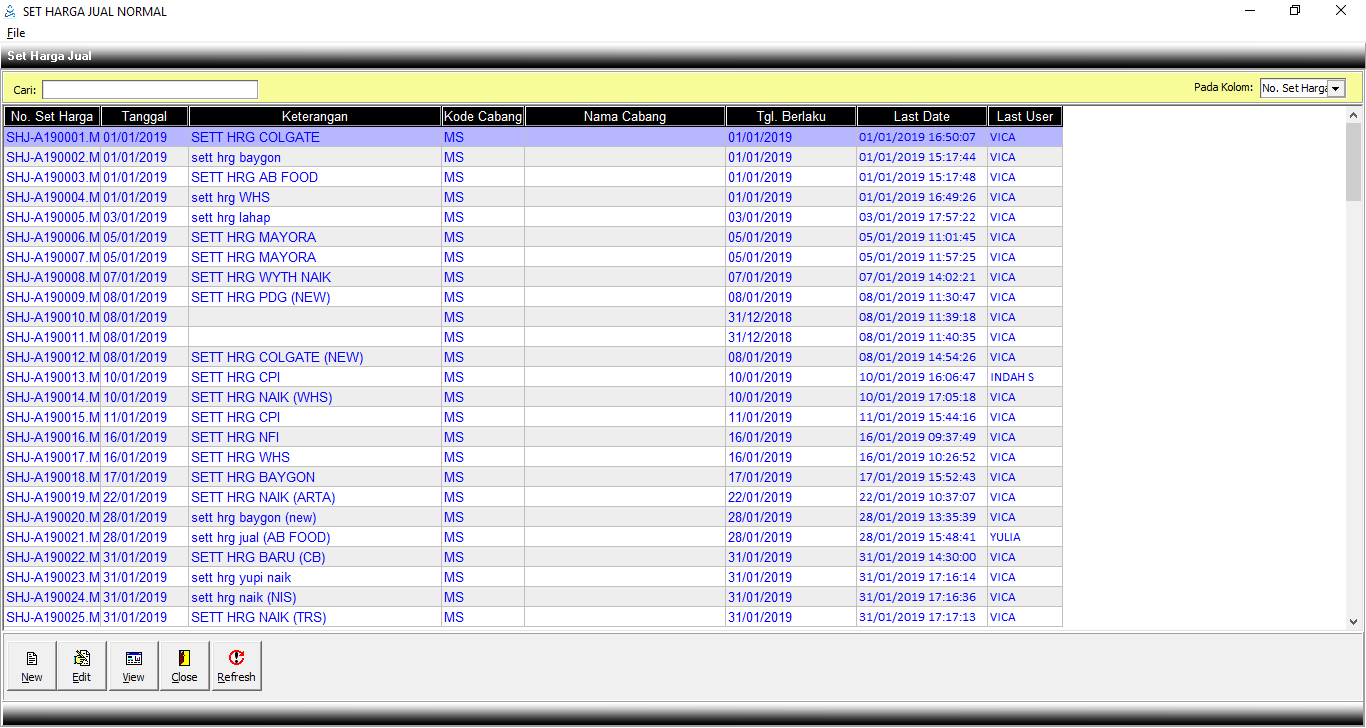Select row SHJ-A190005.M sett hrg lahap
The height and width of the screenshot is (728, 1366).
[x=230, y=217]
